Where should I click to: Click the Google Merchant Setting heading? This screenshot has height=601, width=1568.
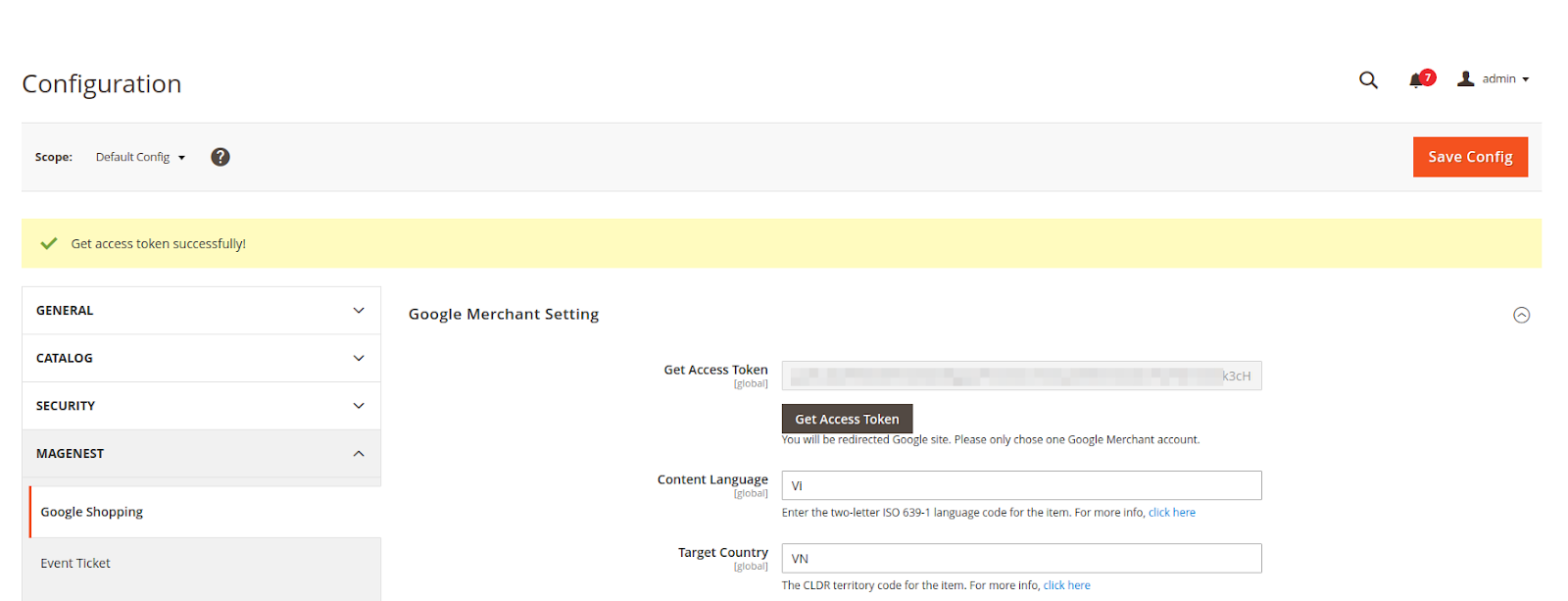pyautogui.click(x=504, y=314)
